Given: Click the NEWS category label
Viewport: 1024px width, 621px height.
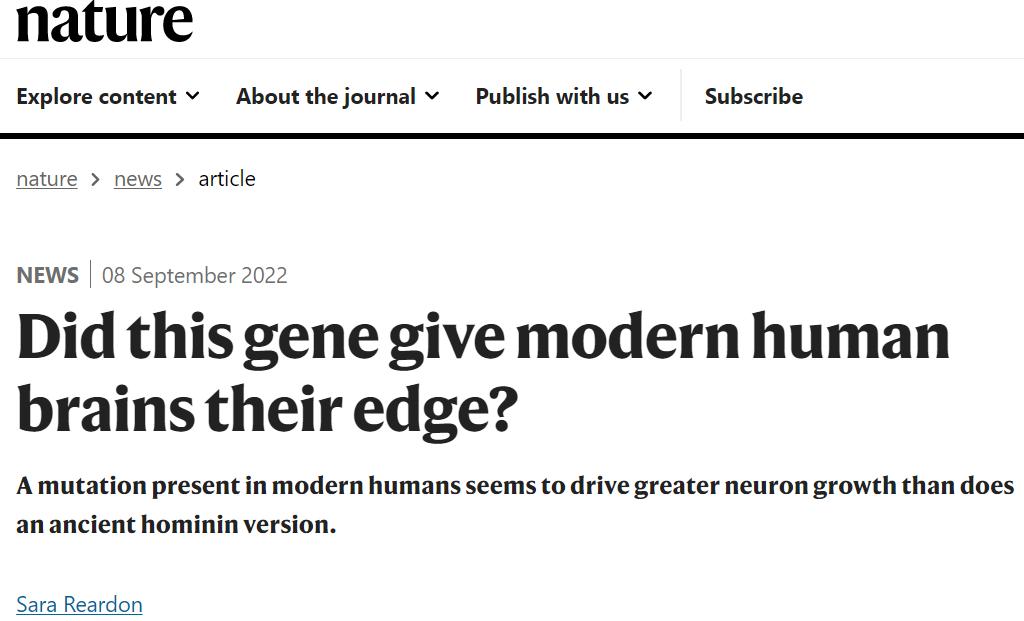Looking at the screenshot, I should [47, 275].
